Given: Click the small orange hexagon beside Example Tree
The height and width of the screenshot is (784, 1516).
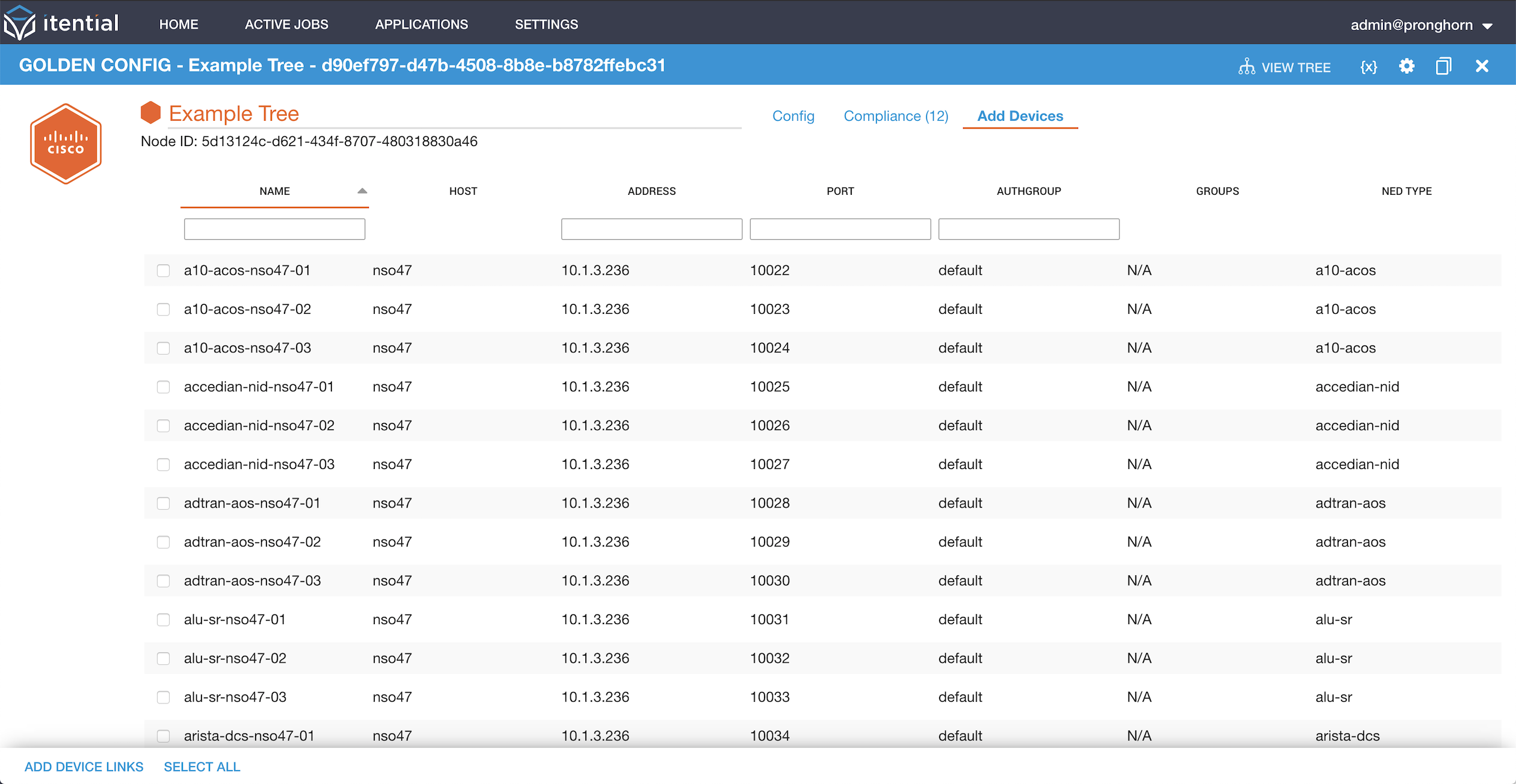Looking at the screenshot, I should click(150, 112).
